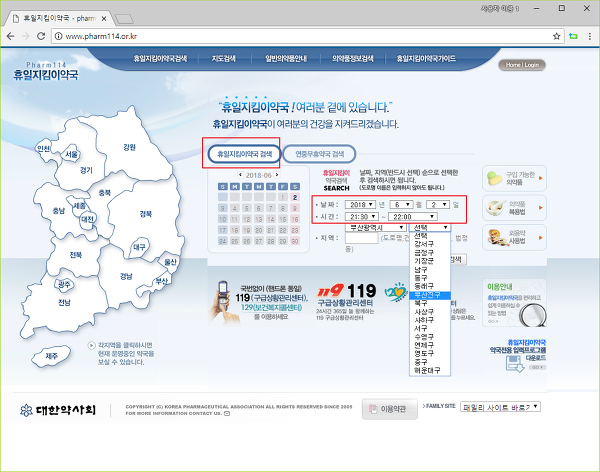600x472 pixels.
Task: Open the 의약품 복용법 mortar banner
Action: [514, 208]
